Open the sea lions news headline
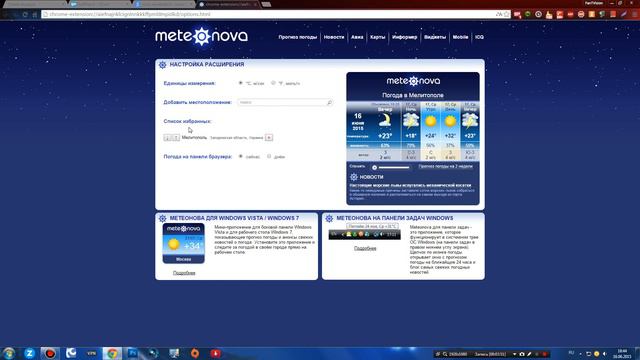 tap(410, 185)
